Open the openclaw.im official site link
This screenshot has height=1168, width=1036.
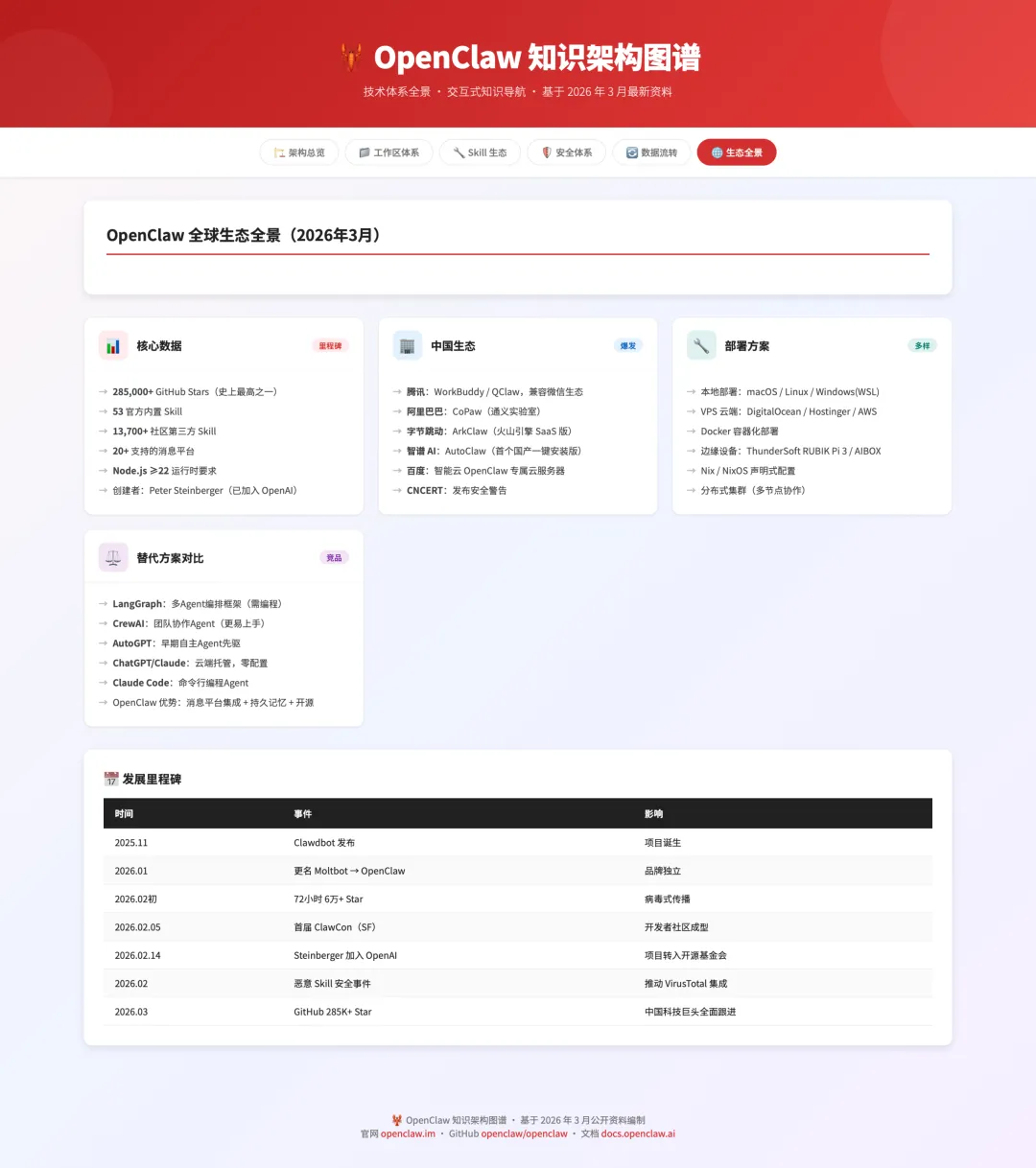(408, 1133)
